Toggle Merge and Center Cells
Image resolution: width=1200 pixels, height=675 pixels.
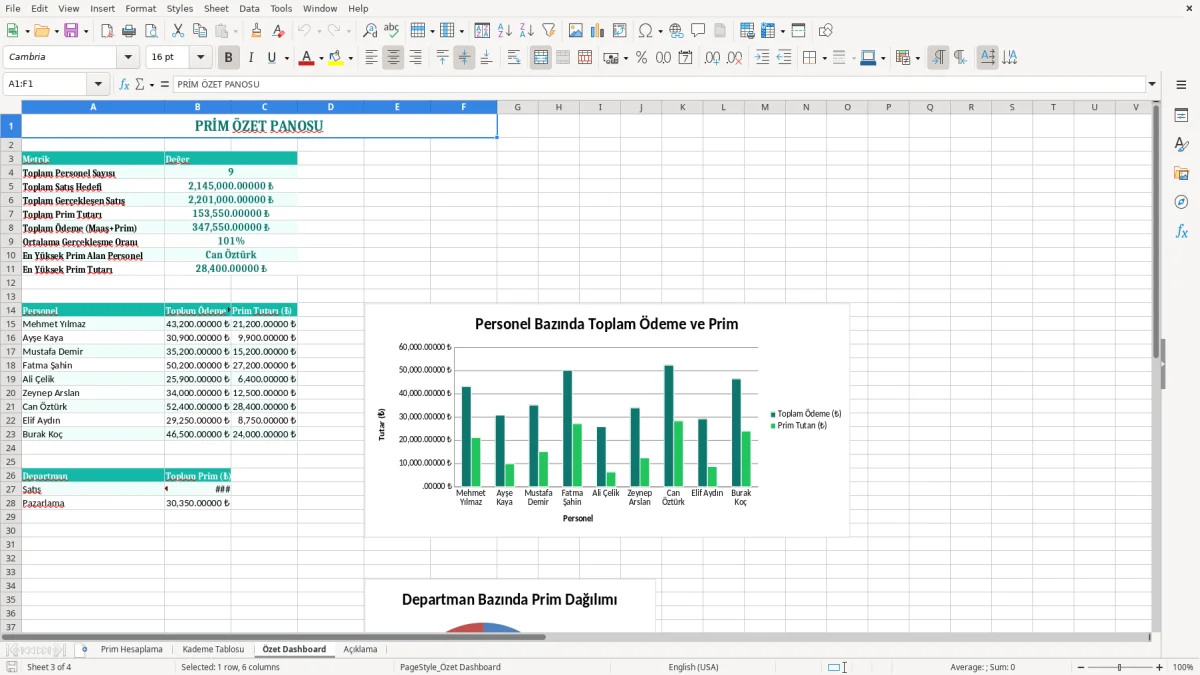pyautogui.click(x=540, y=58)
